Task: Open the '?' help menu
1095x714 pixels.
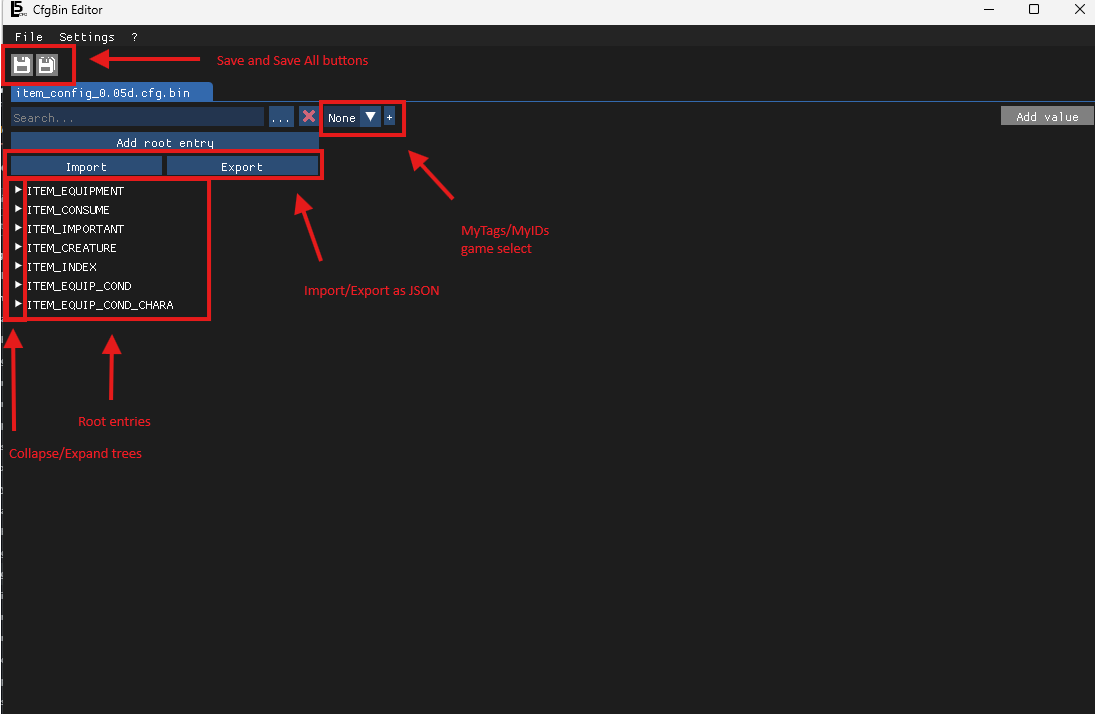Action: click(x=134, y=36)
